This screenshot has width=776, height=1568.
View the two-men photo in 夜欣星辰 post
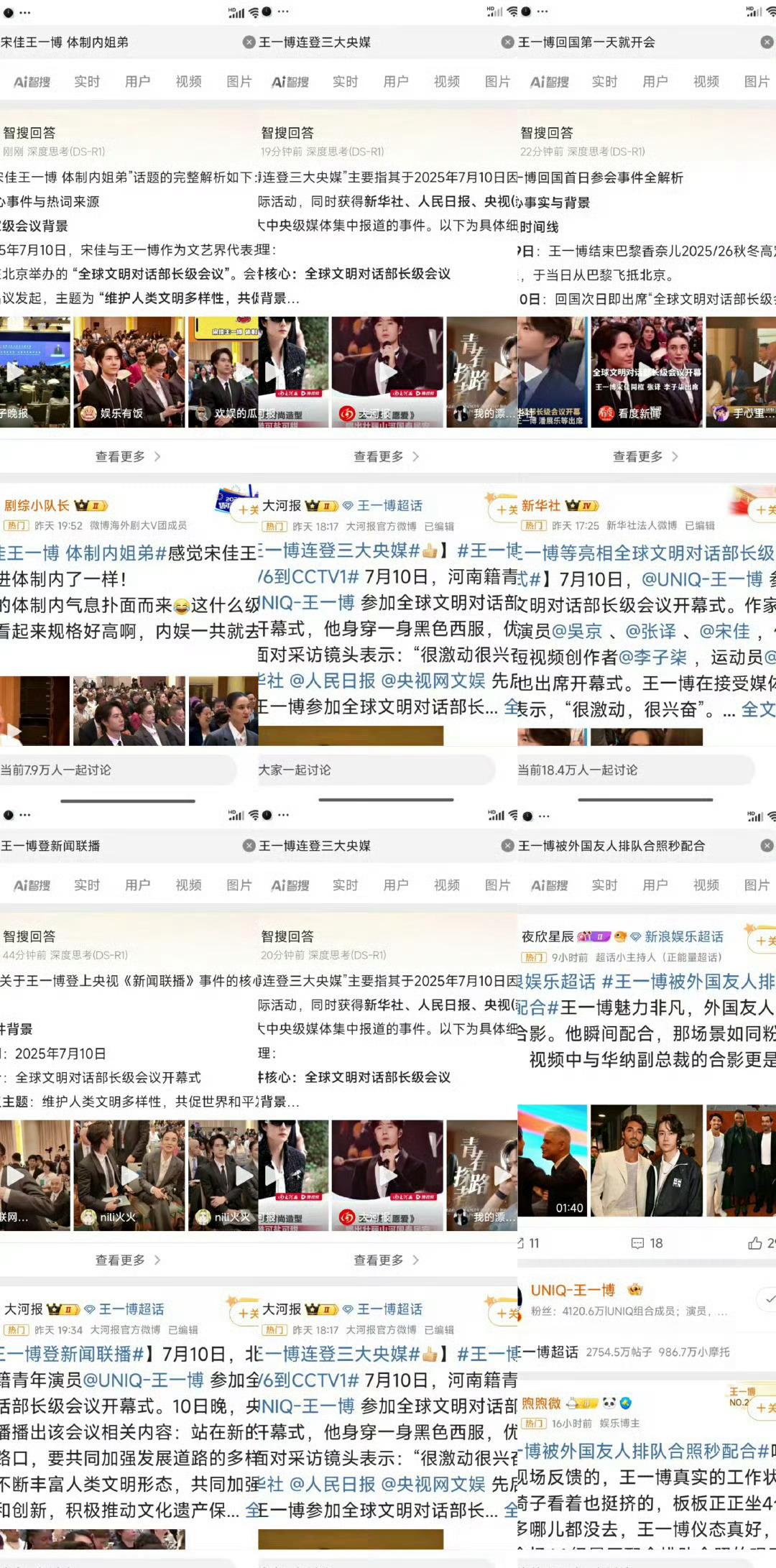(x=647, y=1161)
